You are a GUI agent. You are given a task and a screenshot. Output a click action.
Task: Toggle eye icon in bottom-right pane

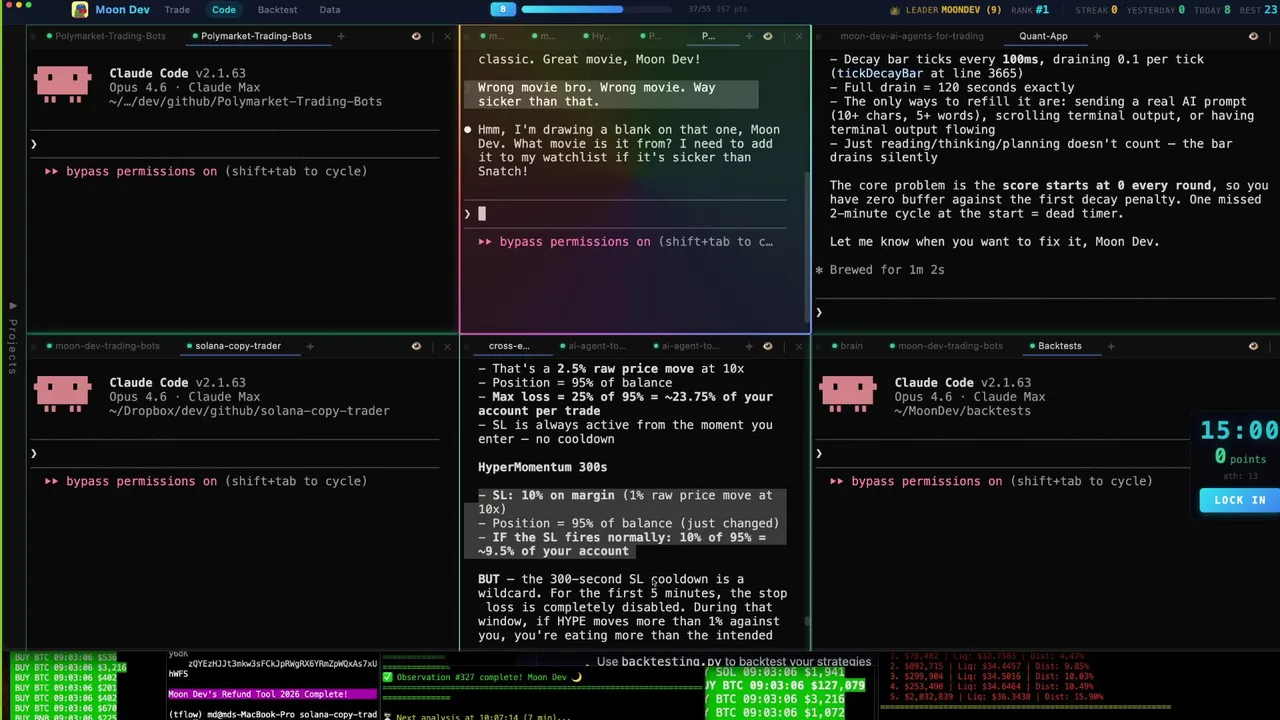pos(1253,346)
